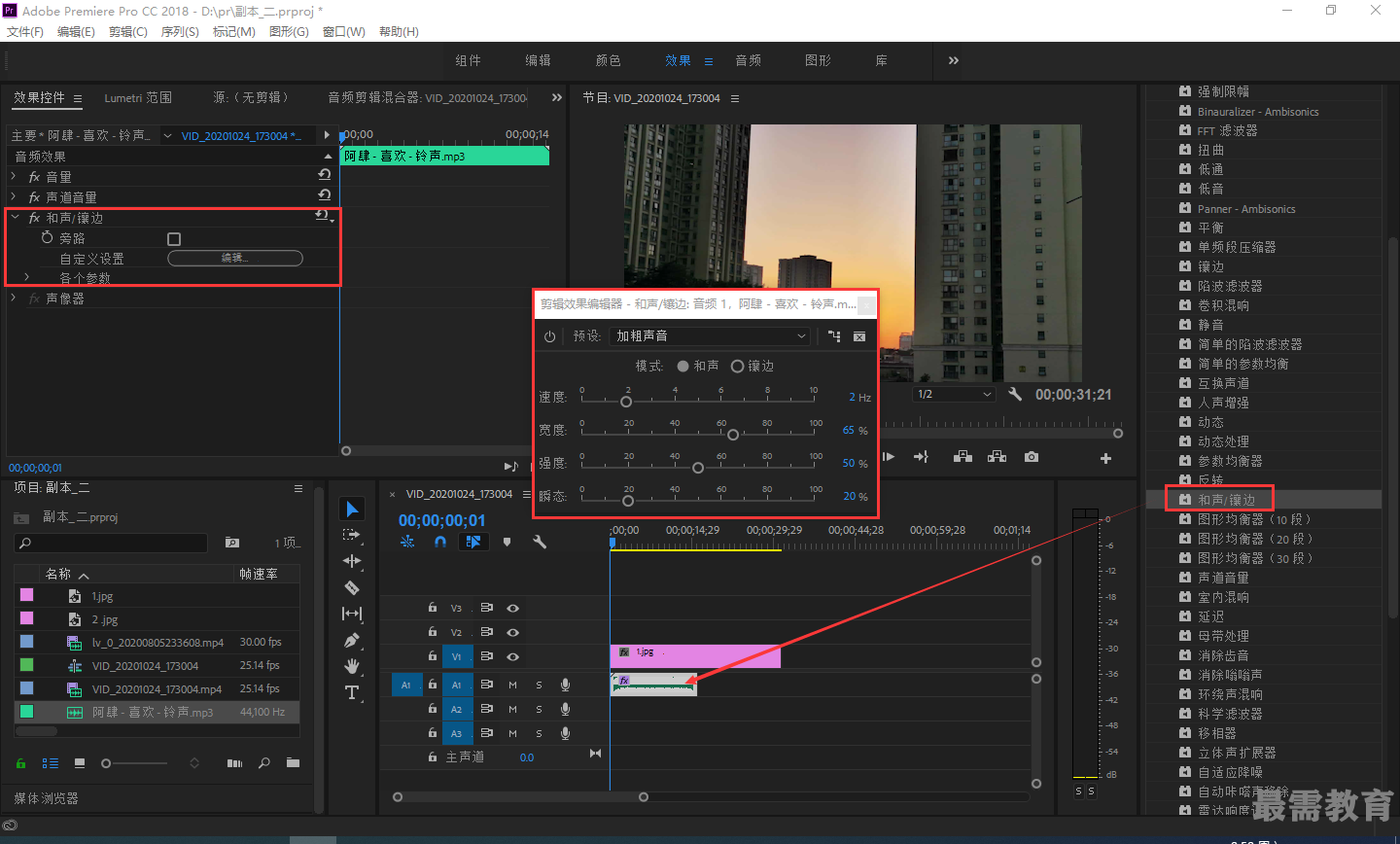Create new bin in project panel
The height and width of the screenshot is (844, 1400).
[x=293, y=763]
